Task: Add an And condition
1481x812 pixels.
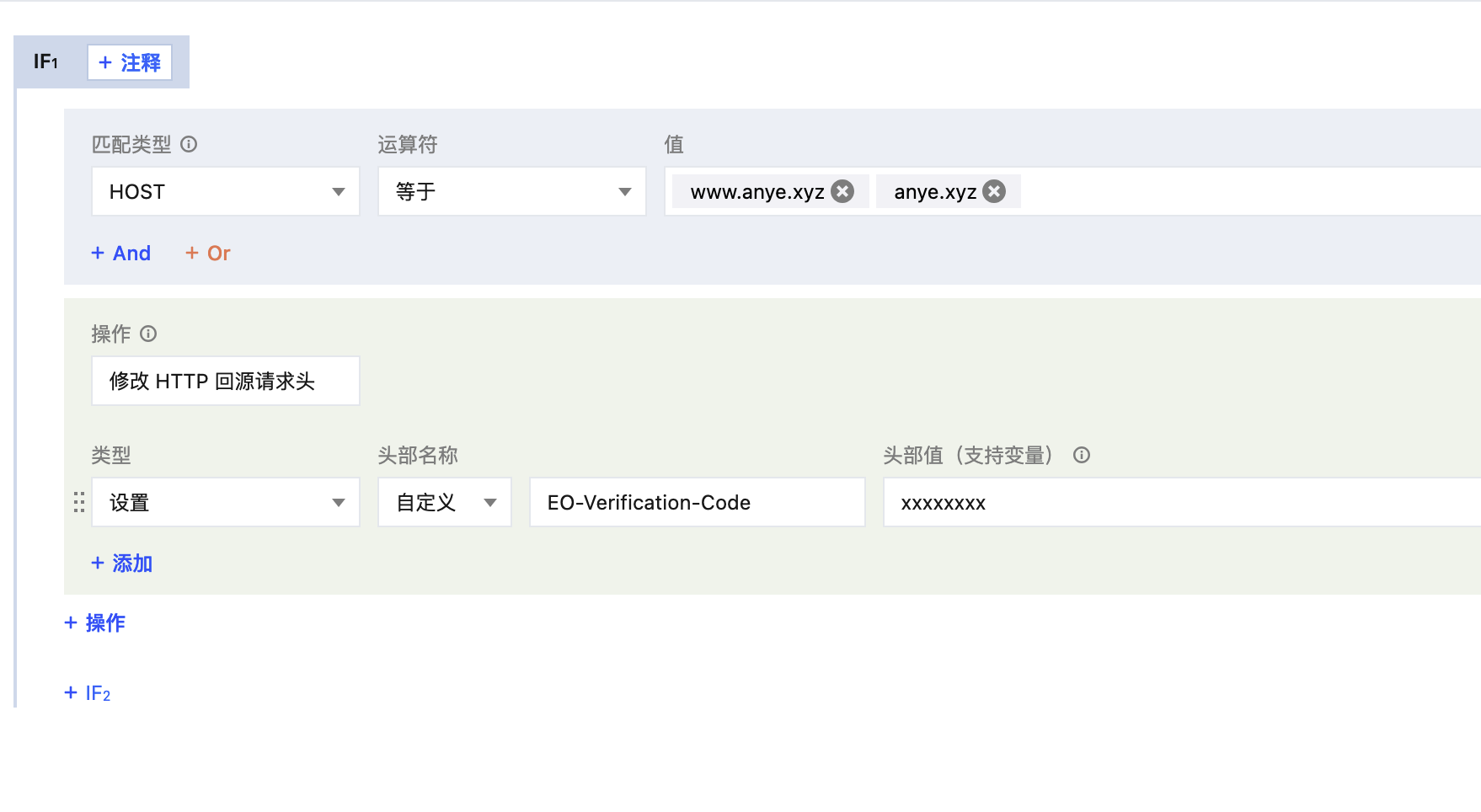Action: click(121, 253)
